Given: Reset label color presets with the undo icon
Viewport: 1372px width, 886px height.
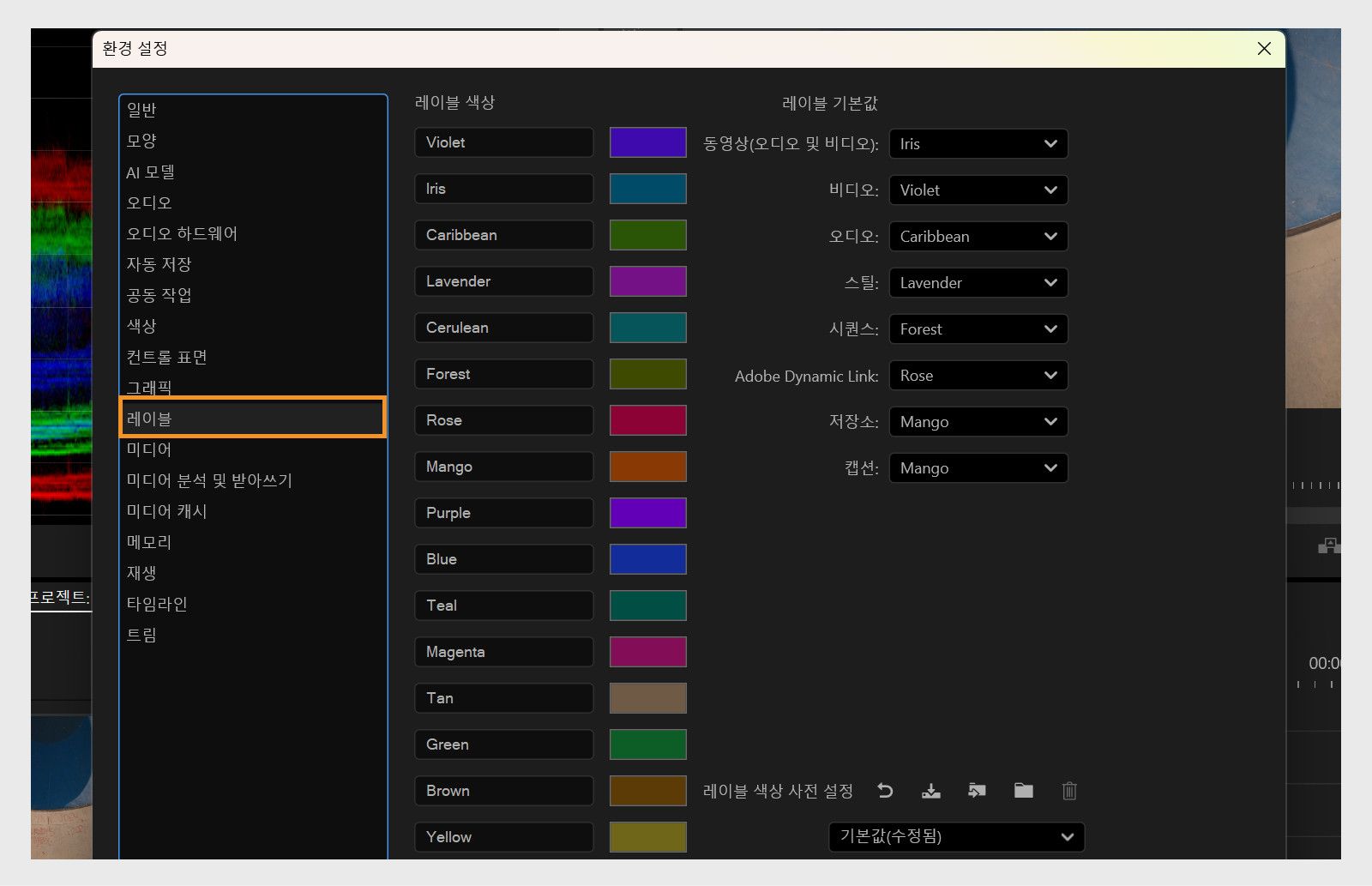Looking at the screenshot, I should [885, 791].
